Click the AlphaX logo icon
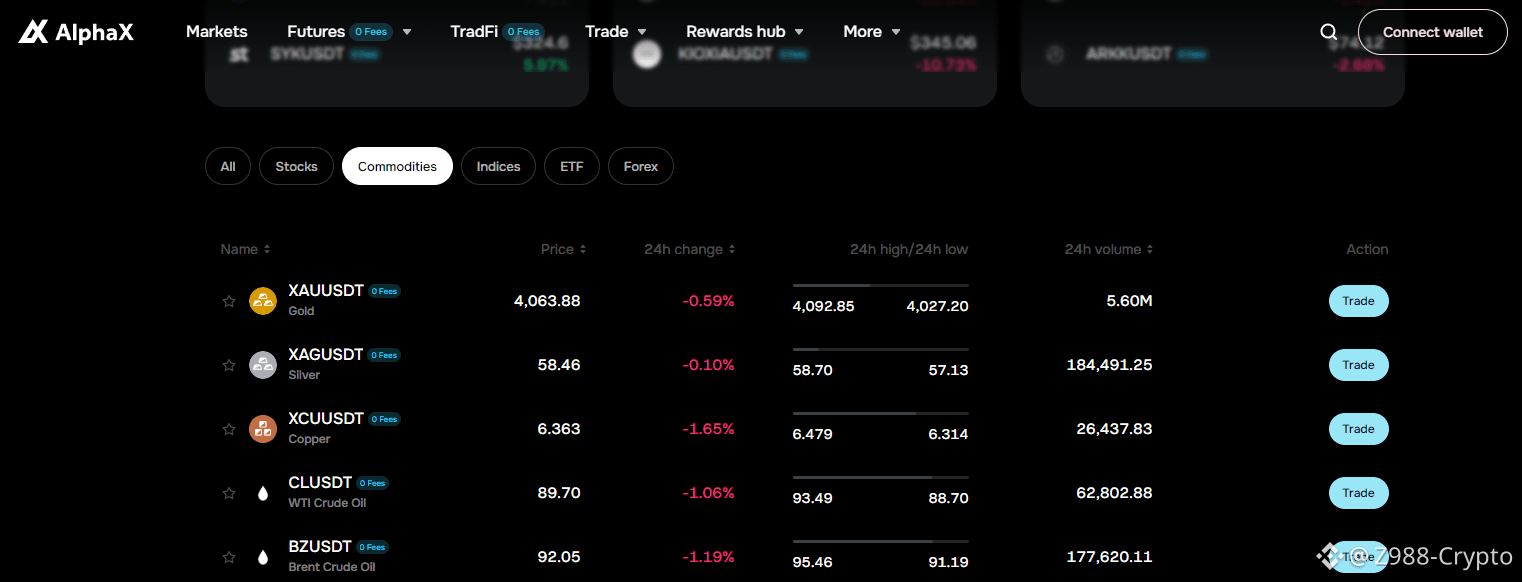 [x=33, y=32]
